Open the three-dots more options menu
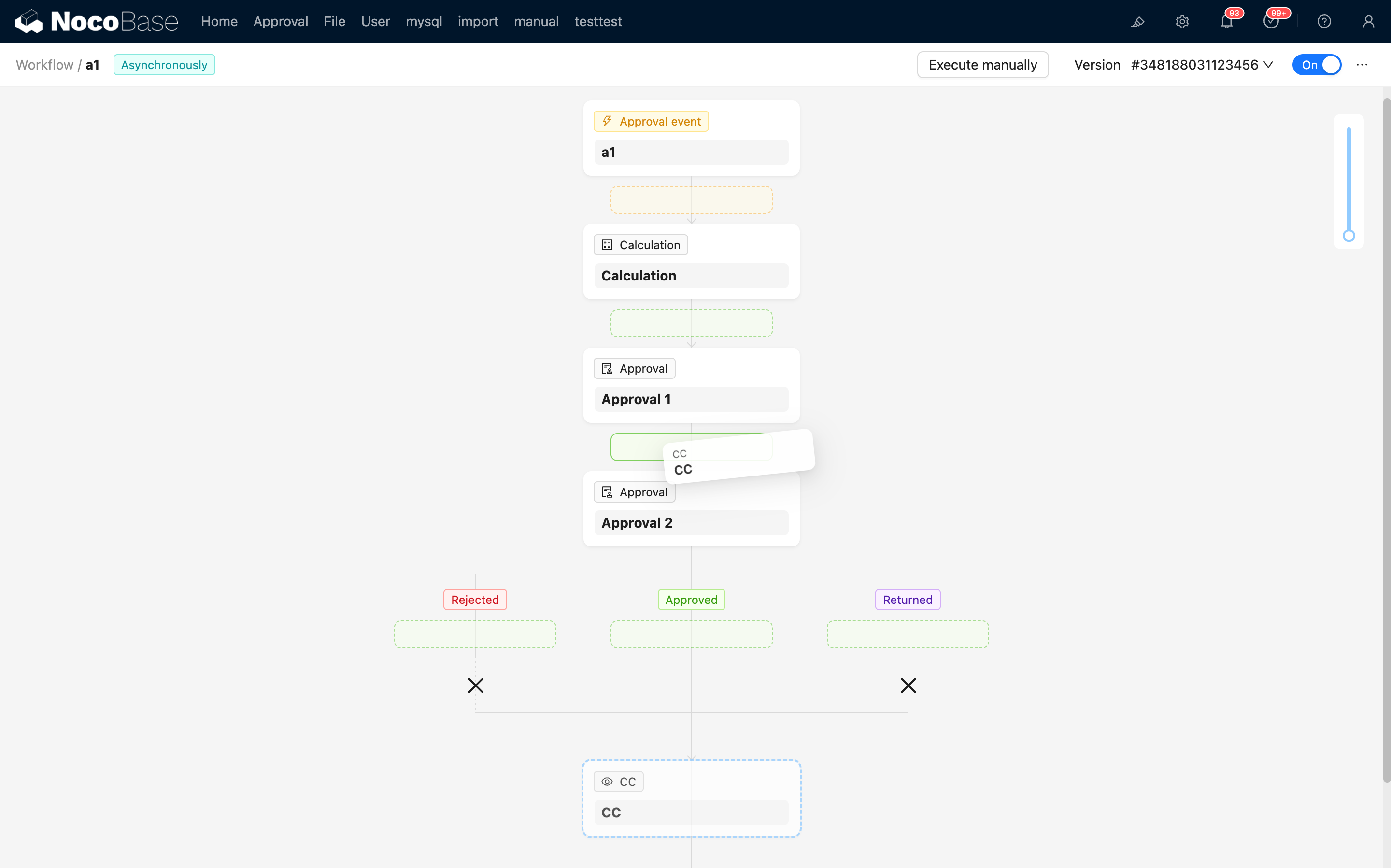Viewport: 1391px width, 868px height. 1362,65
